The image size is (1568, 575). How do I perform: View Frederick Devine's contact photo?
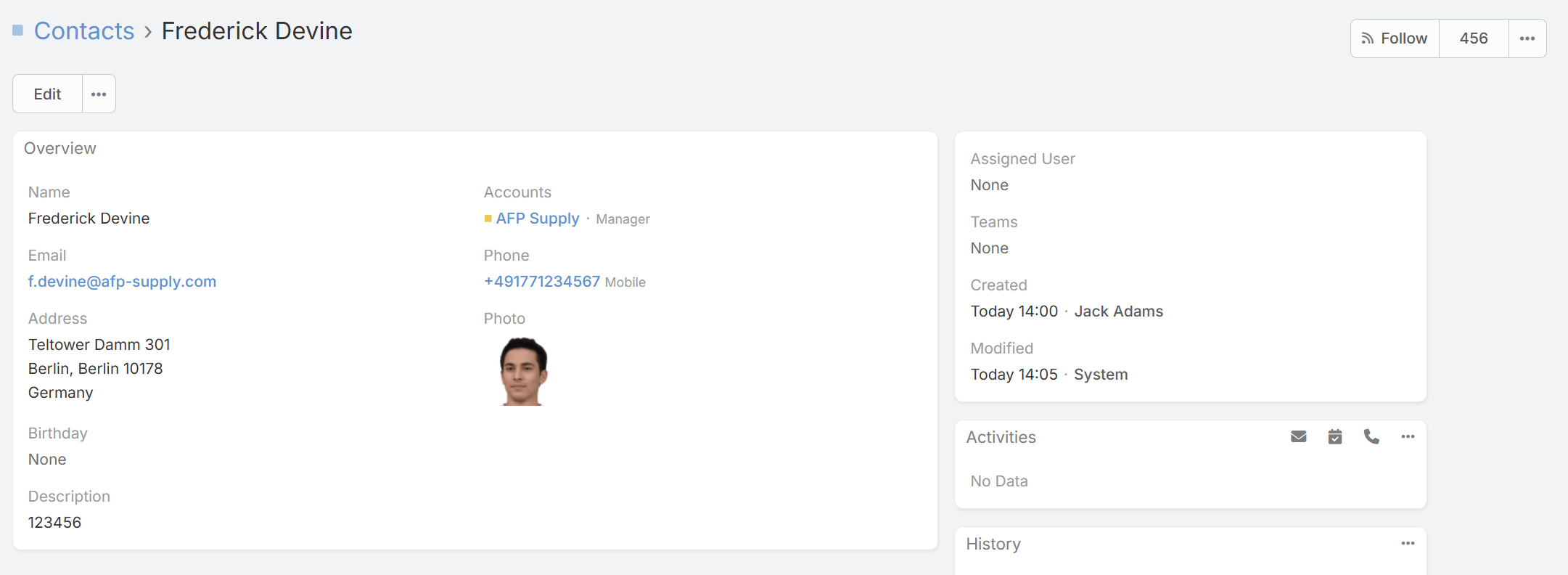tap(523, 372)
